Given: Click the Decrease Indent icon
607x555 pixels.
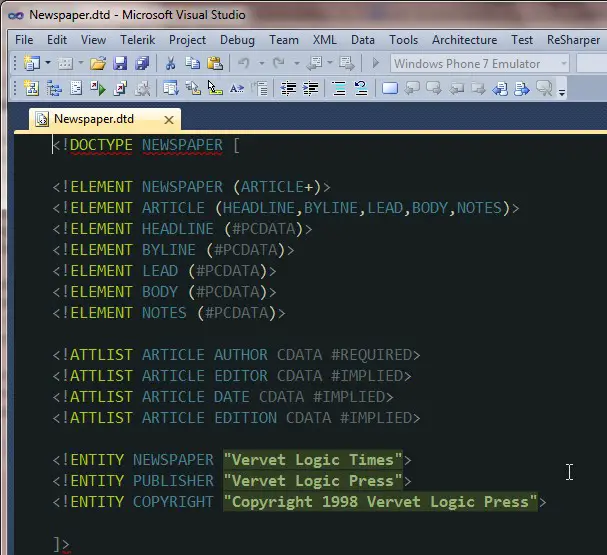Looking at the screenshot, I should click(x=288, y=89).
